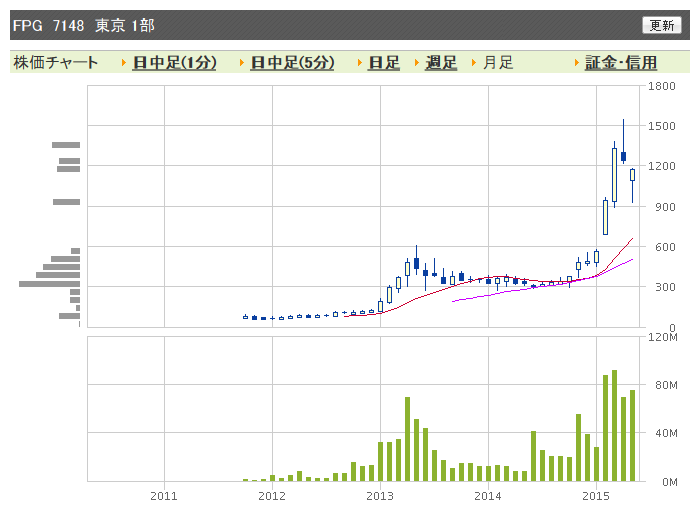
Task: Click the long candlestick with wick reaching 1500
Action: tap(623, 142)
